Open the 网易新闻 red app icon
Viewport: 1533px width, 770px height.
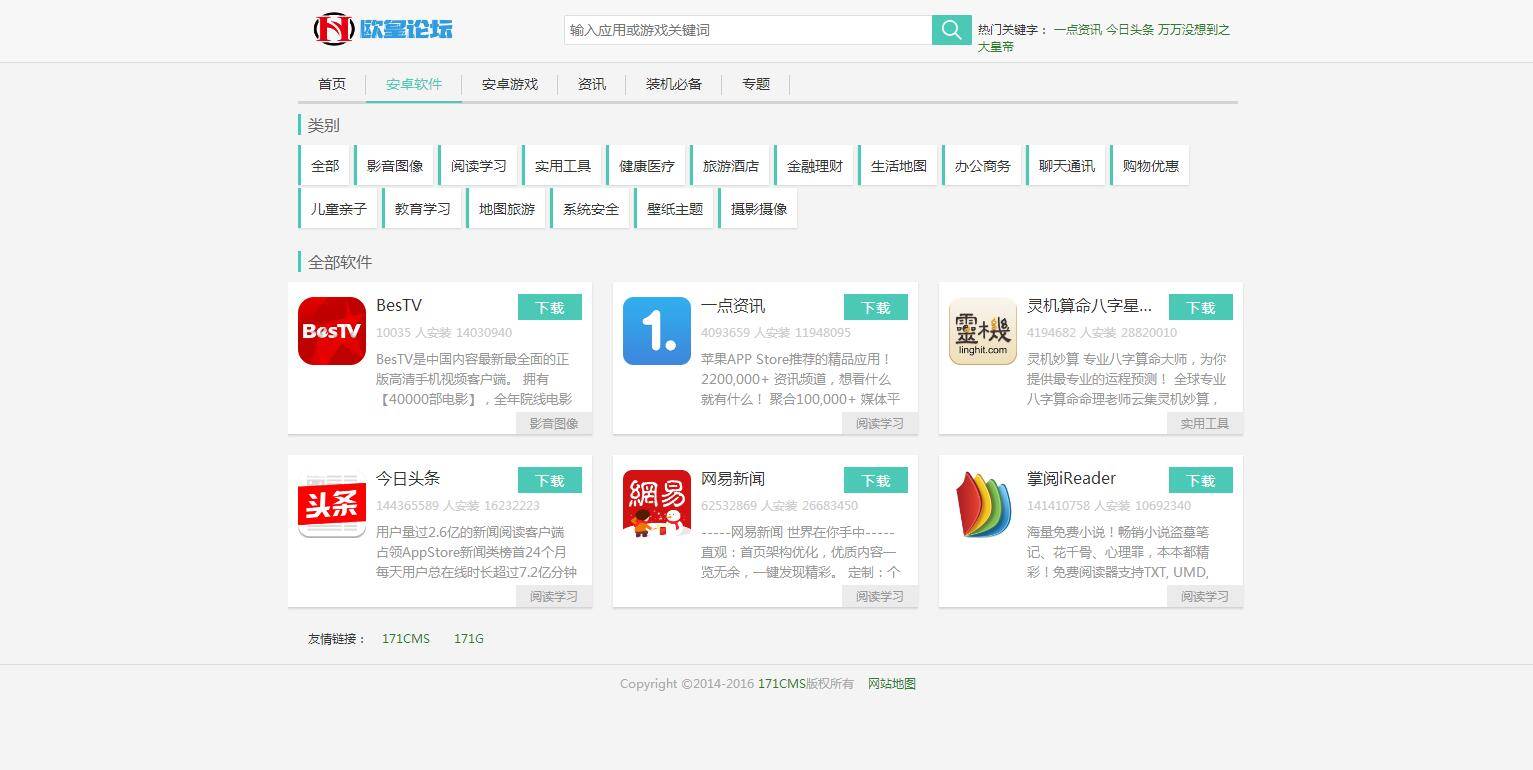[x=657, y=504]
